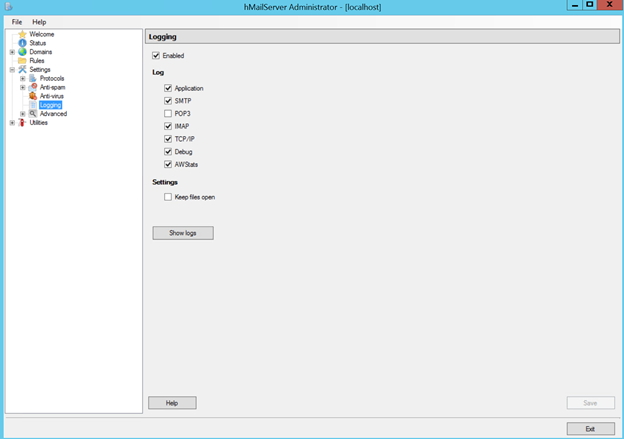
Task: Click the Show logs button
Action: [183, 233]
